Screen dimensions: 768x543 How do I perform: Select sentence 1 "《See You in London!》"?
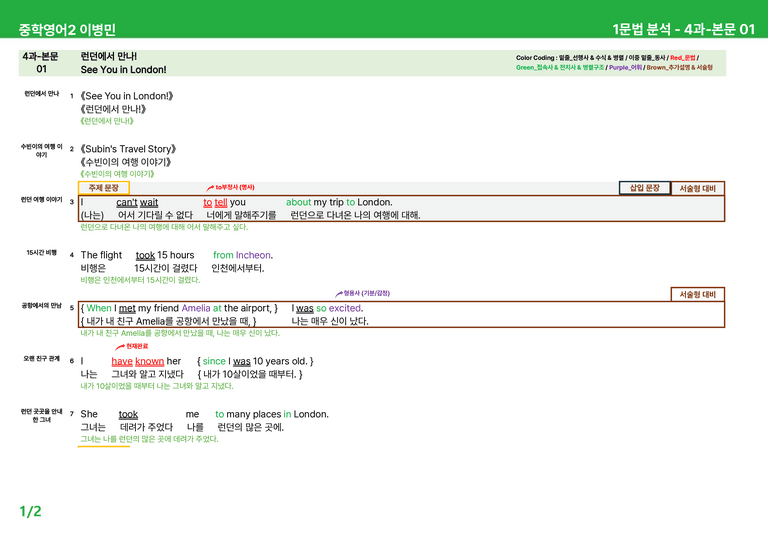(x=127, y=96)
